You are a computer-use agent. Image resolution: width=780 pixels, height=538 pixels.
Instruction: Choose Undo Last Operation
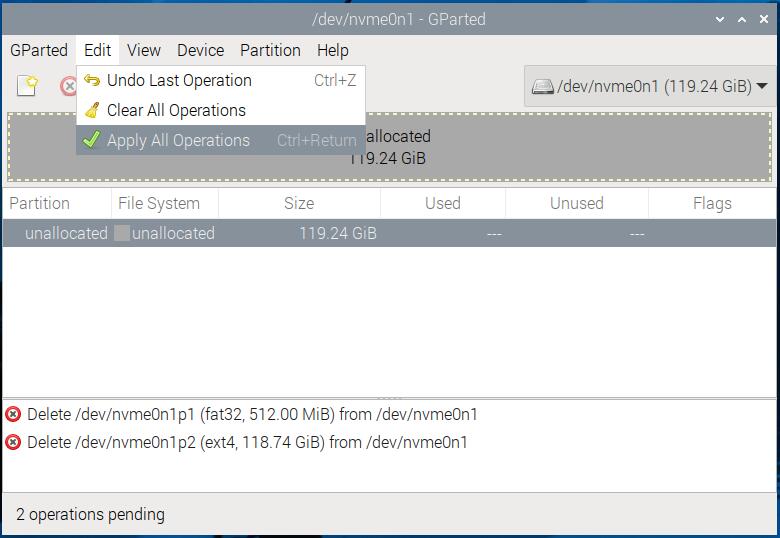(x=221, y=81)
